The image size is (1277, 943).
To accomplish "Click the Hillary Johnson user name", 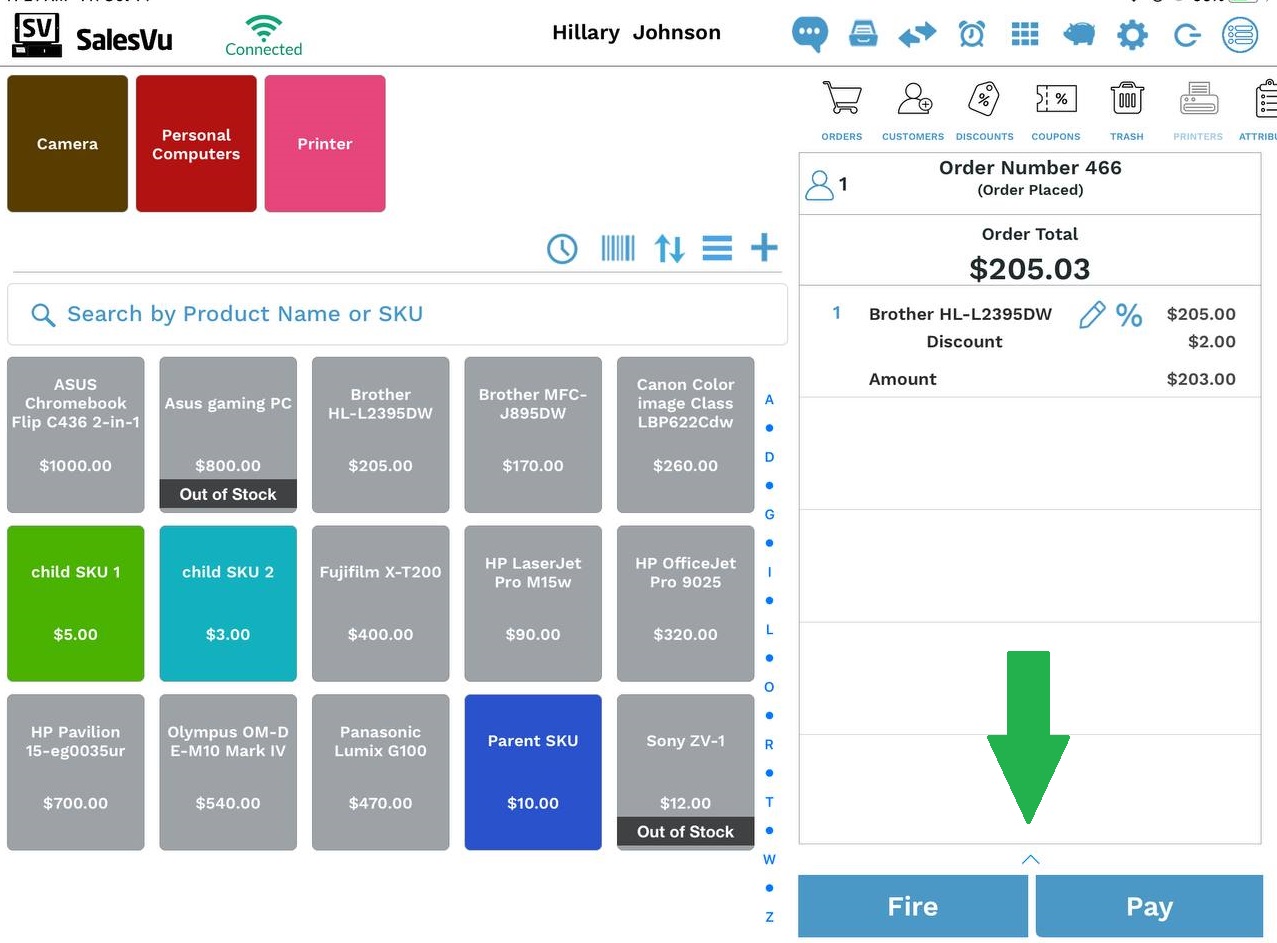I will pyautogui.click(x=636, y=33).
